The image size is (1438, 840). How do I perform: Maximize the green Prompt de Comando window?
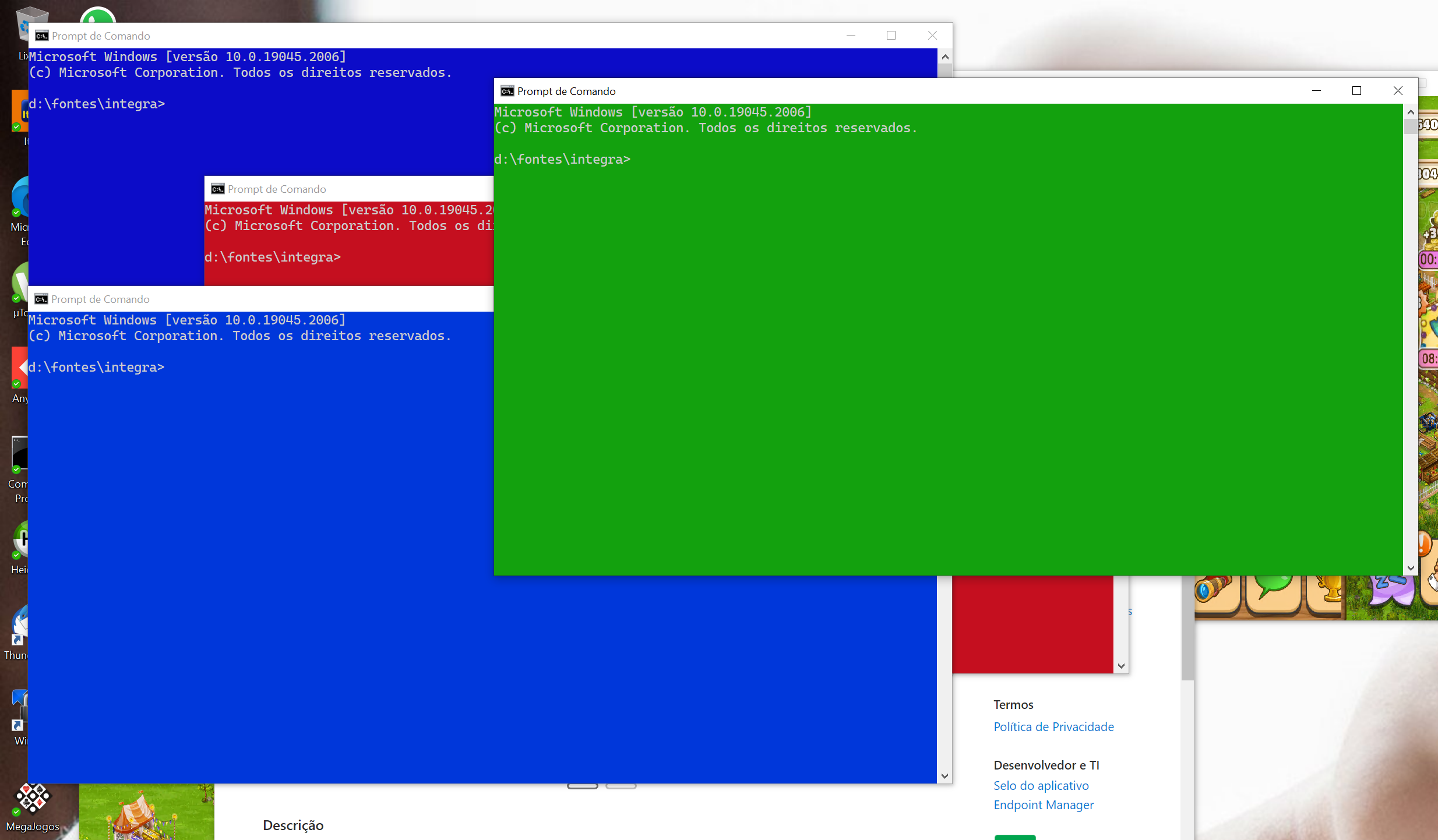click(x=1356, y=91)
